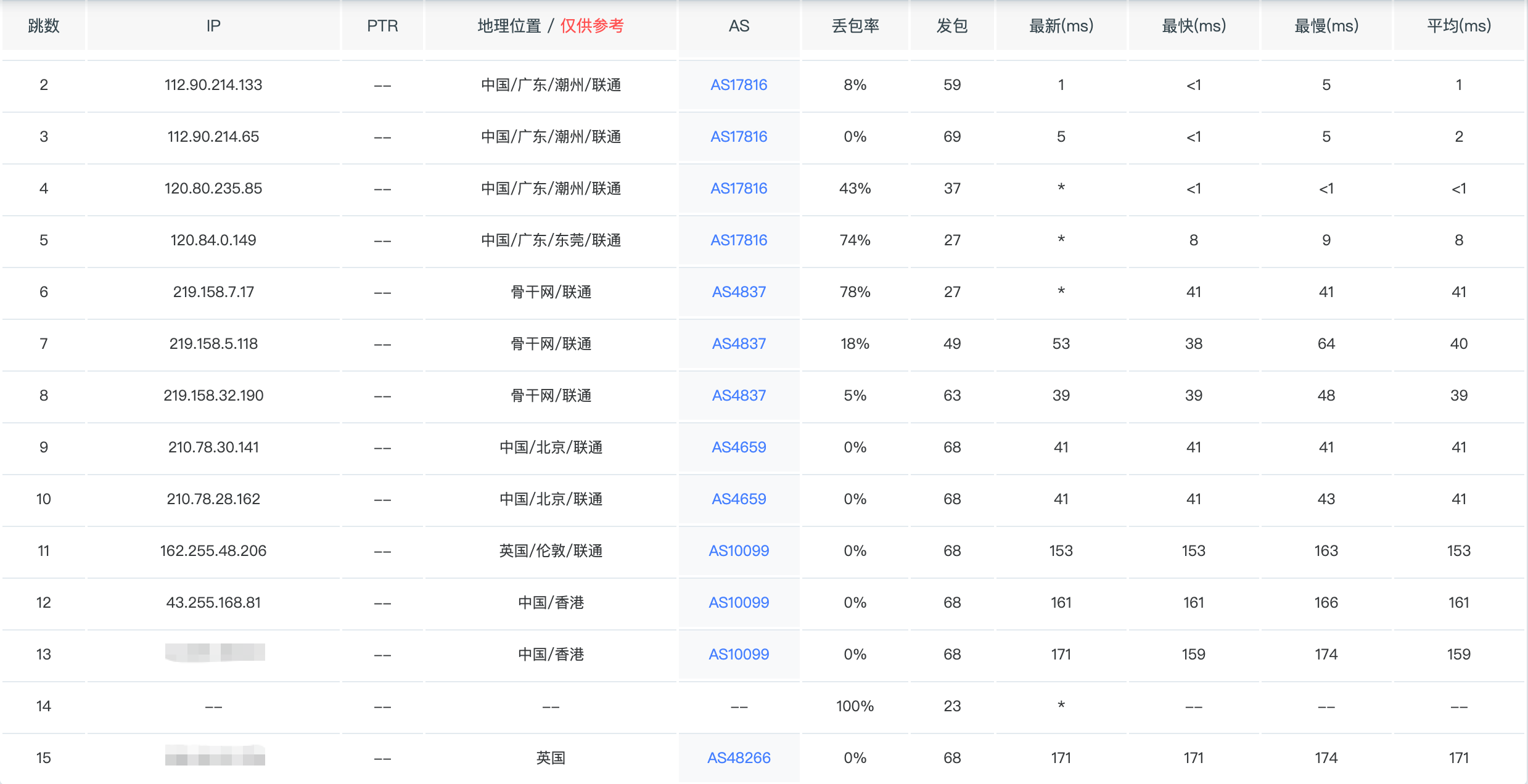Click AS4837 link for 219.158.5.118

(x=739, y=344)
